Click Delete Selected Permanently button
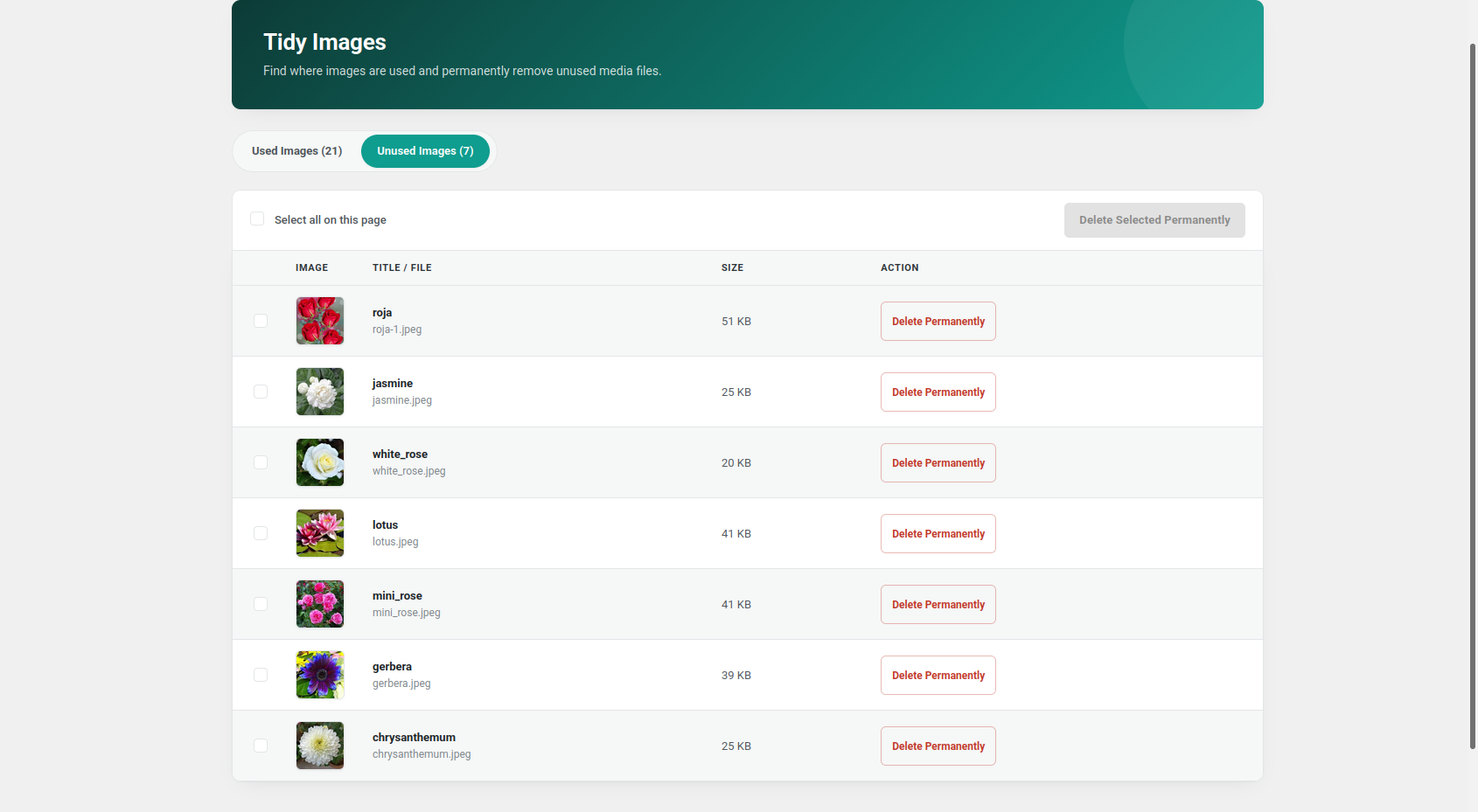Screen dimensions: 1478x812 click(x=1154, y=220)
